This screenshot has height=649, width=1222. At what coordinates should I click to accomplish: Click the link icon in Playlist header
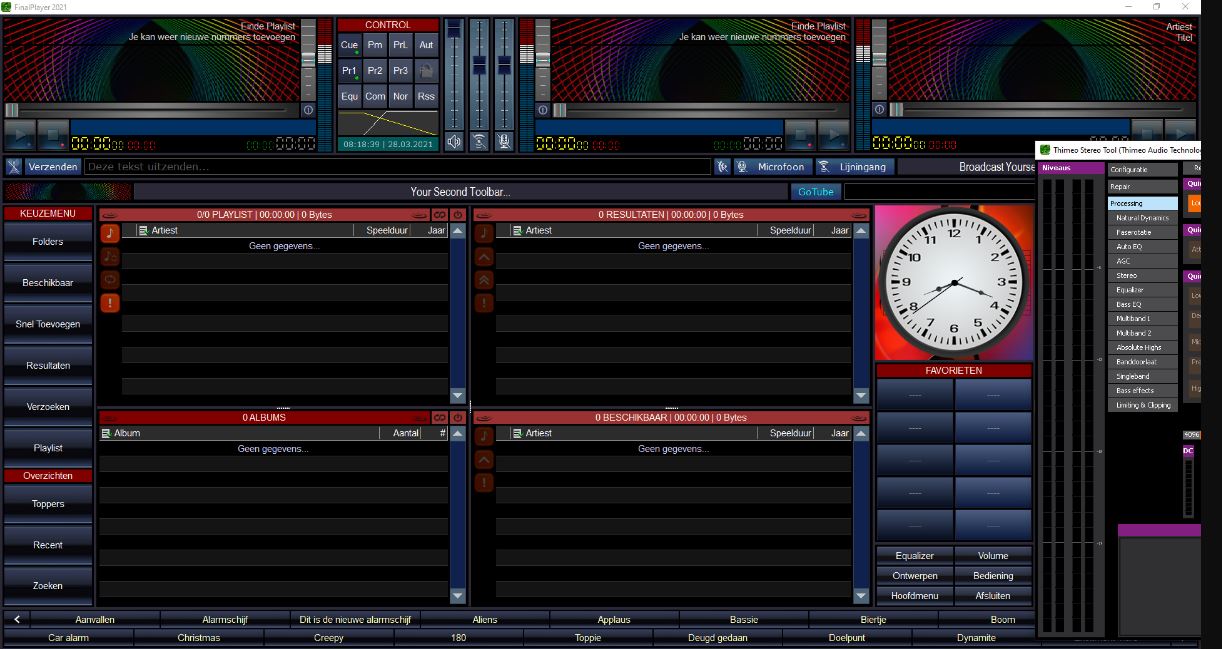439,215
